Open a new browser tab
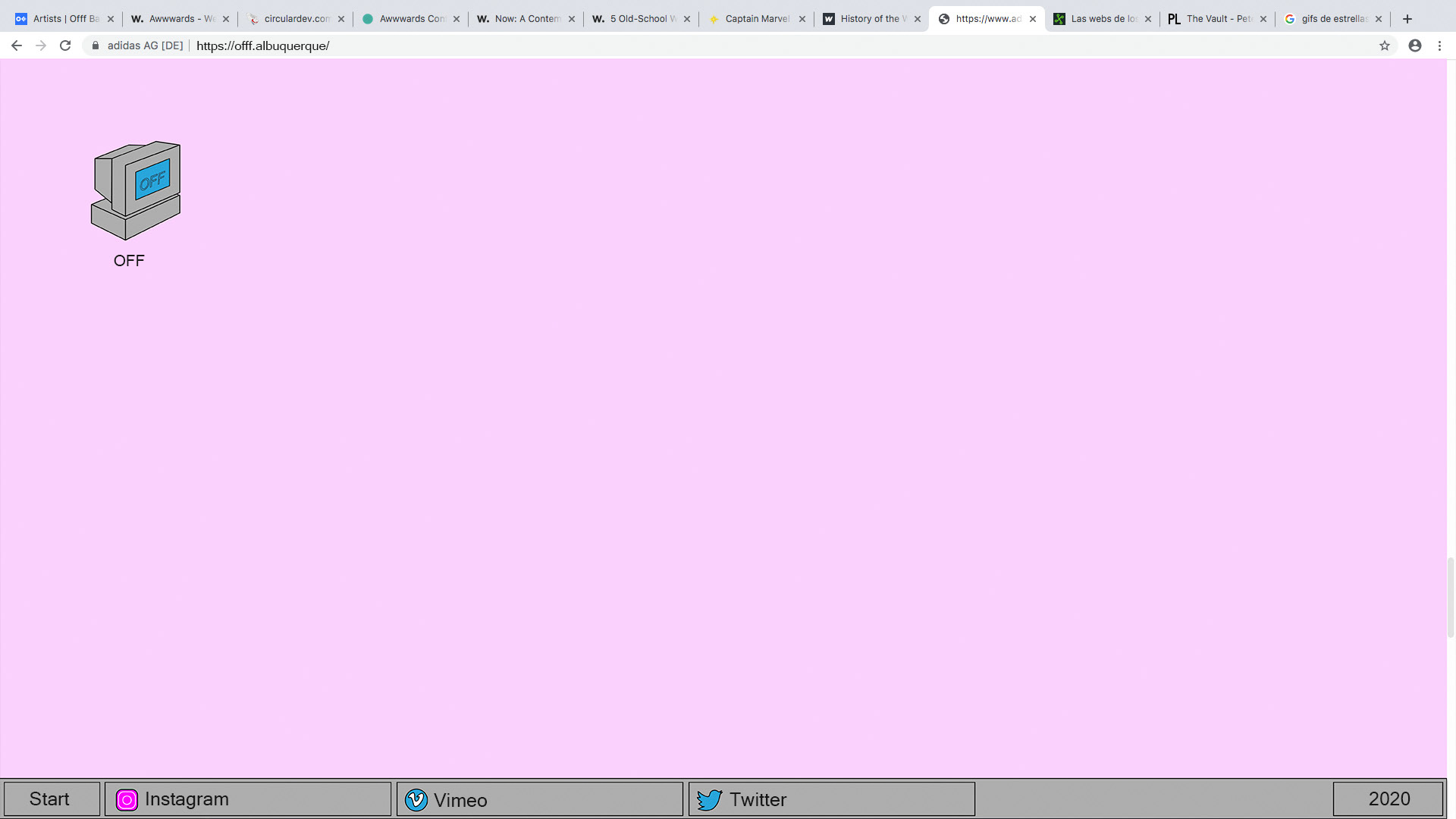The width and height of the screenshot is (1456, 819). point(1407,19)
